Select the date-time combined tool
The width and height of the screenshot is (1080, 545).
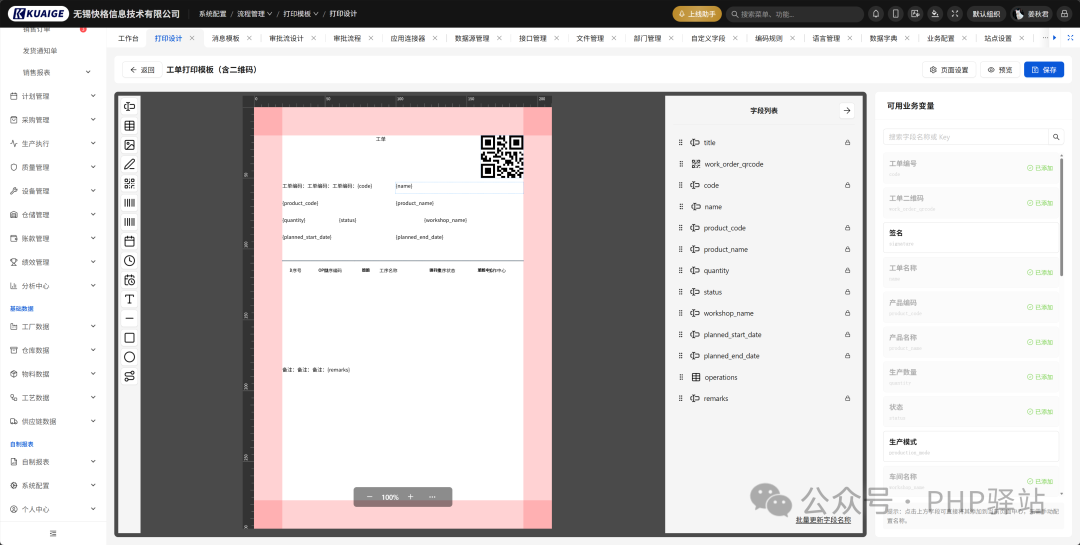129,280
